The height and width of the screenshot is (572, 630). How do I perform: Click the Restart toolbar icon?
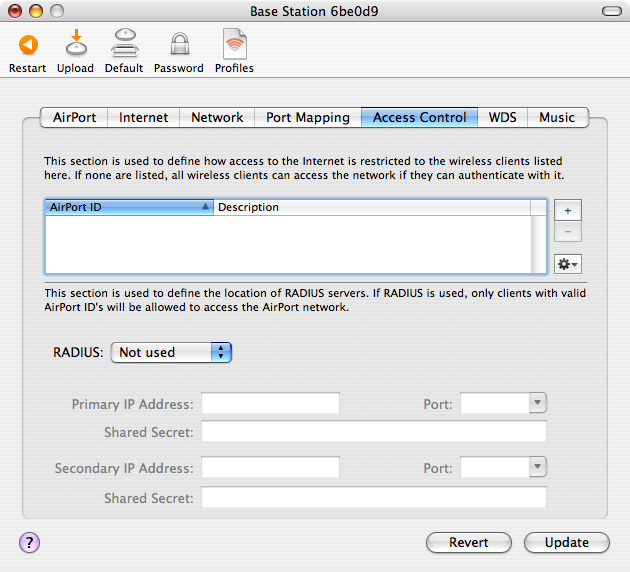point(28,44)
